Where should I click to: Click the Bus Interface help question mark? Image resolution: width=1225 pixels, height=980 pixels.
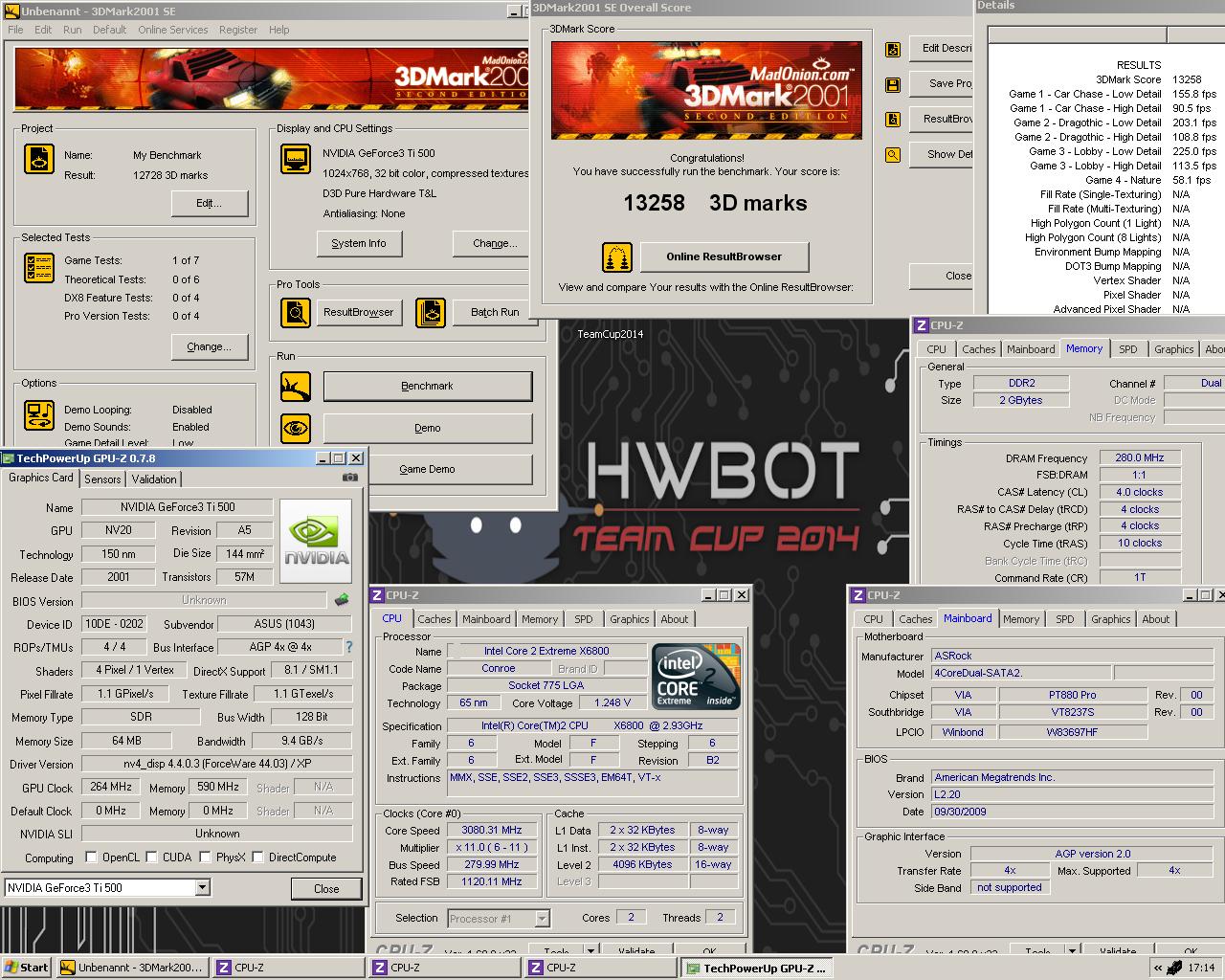click(349, 647)
